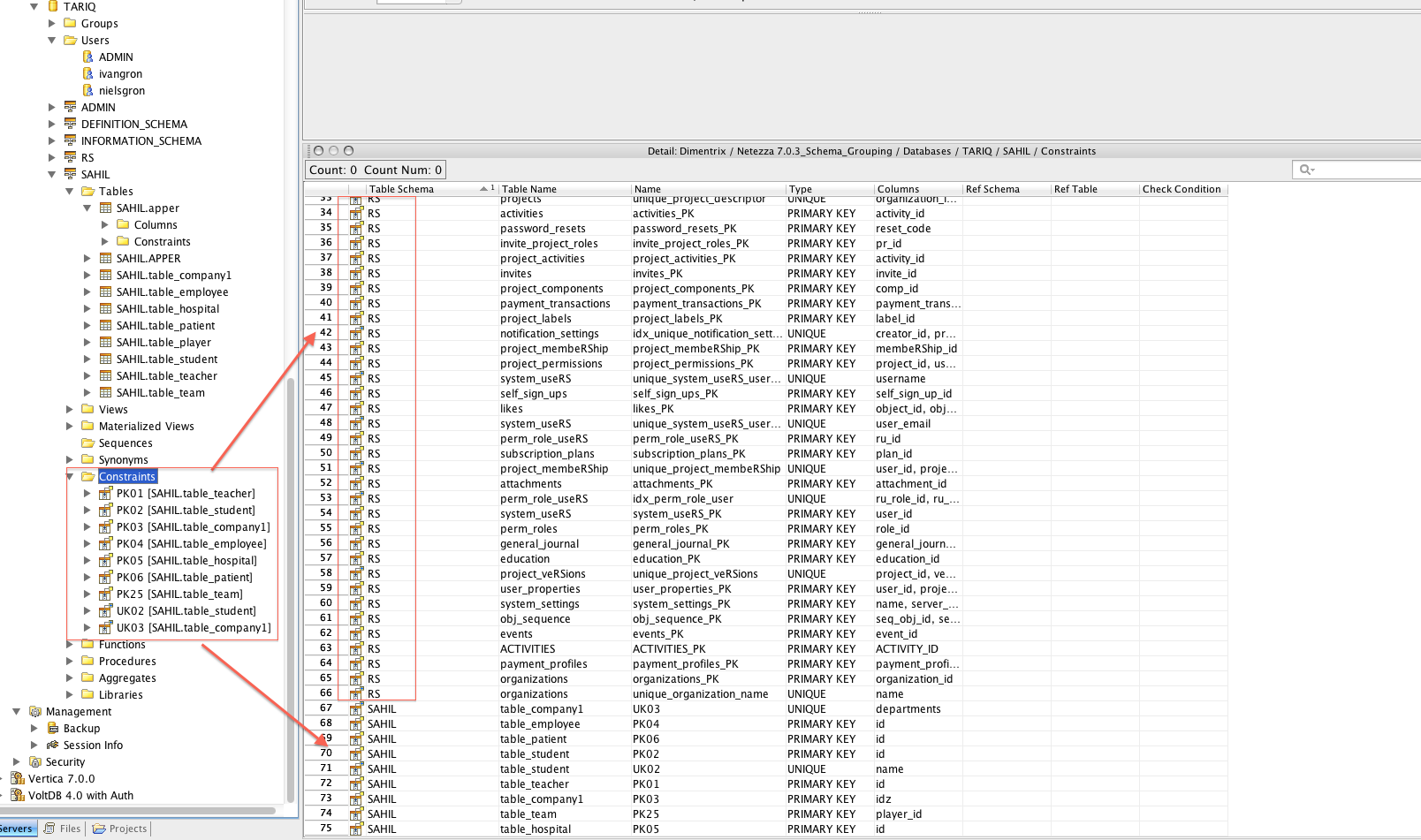Sort by Columns column header

[918, 189]
